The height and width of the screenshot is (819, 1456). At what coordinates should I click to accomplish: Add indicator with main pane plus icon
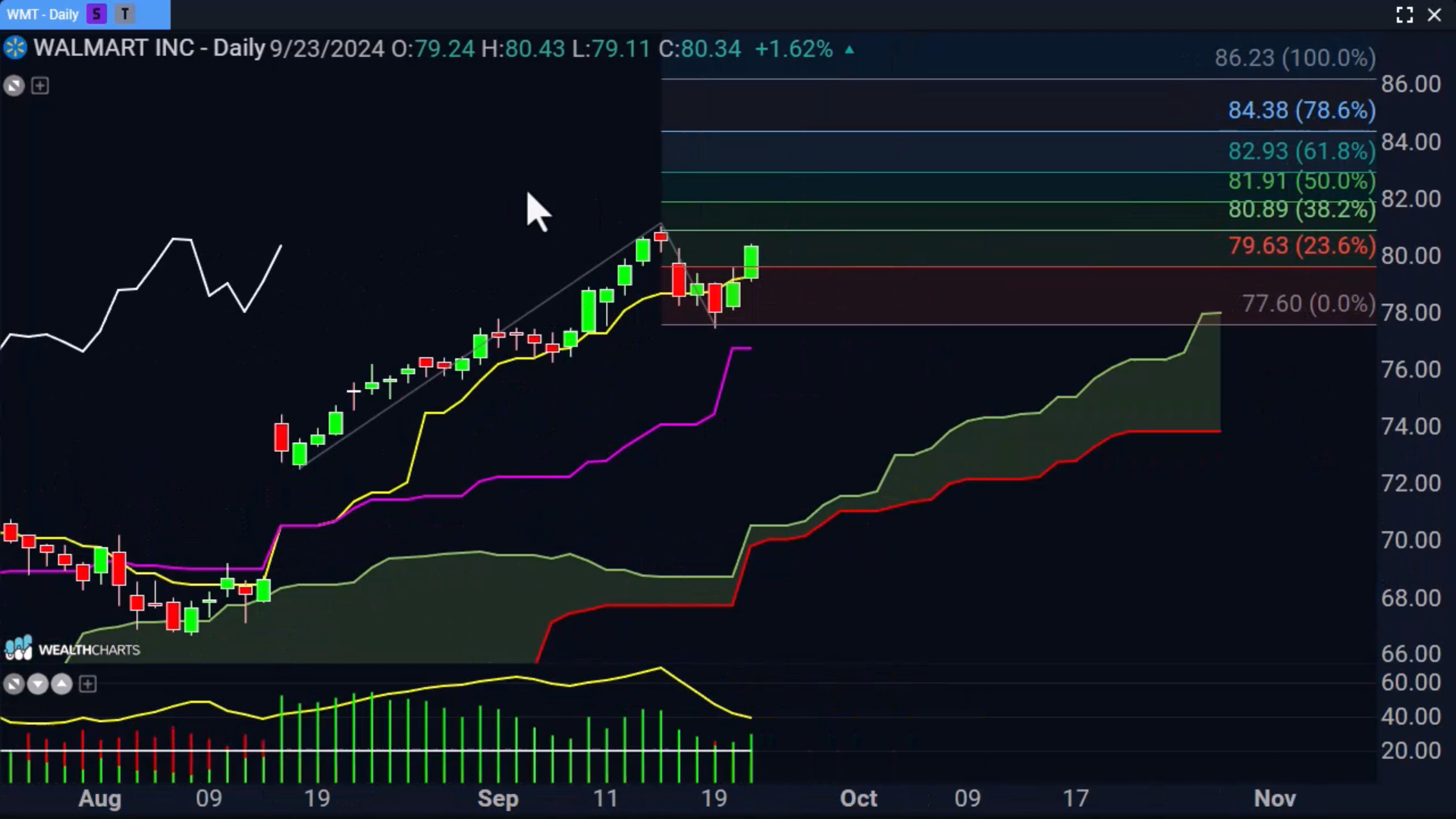(x=40, y=86)
